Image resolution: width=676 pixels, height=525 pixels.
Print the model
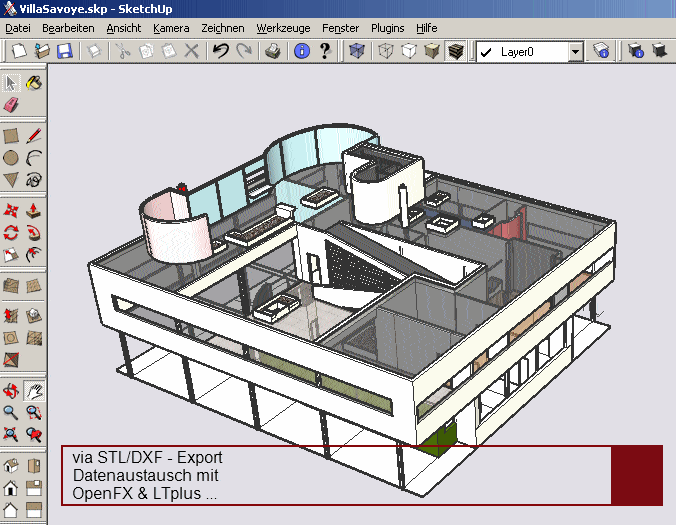tap(273, 51)
